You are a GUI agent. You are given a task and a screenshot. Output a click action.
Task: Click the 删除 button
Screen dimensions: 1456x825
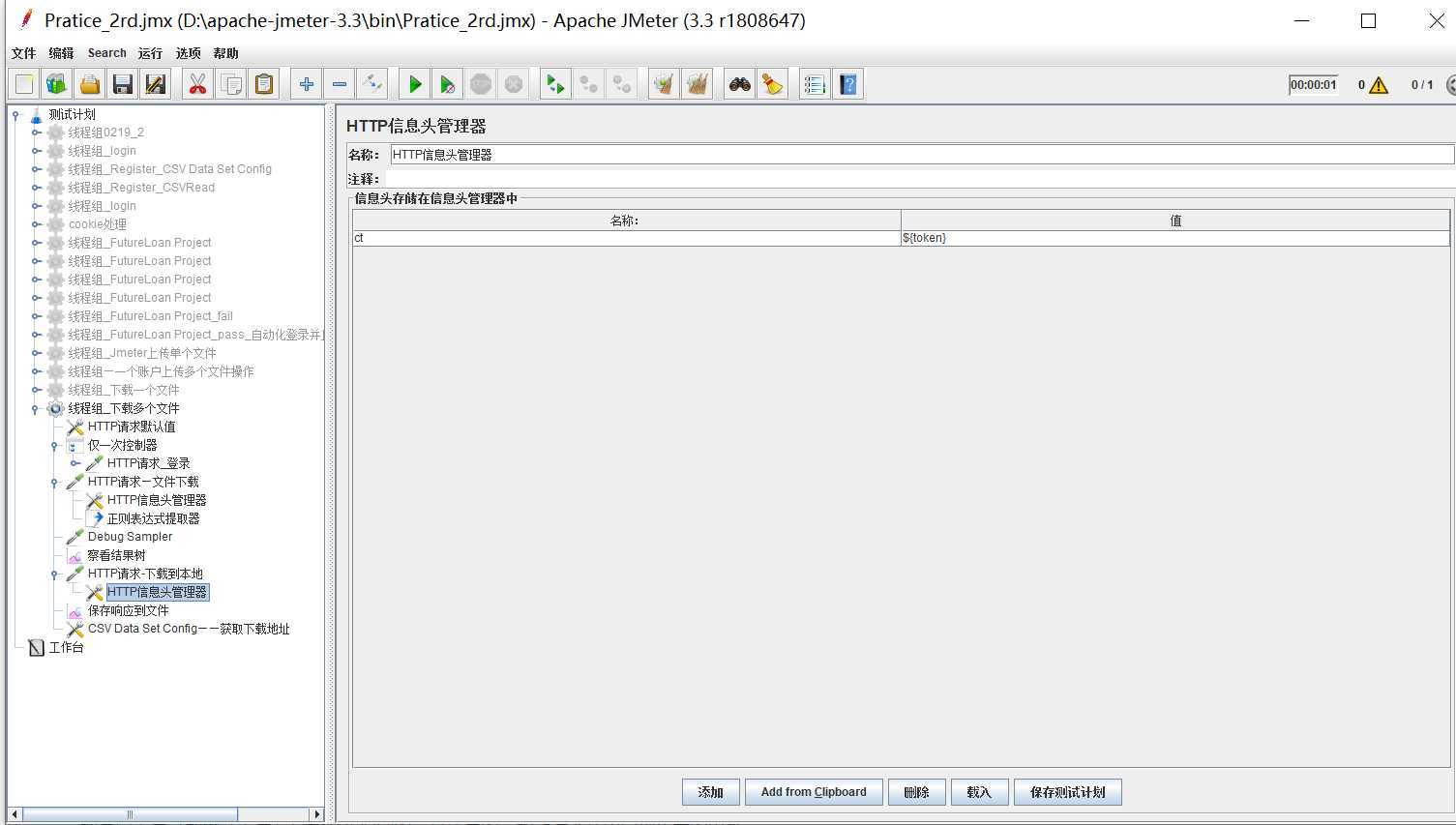click(917, 792)
